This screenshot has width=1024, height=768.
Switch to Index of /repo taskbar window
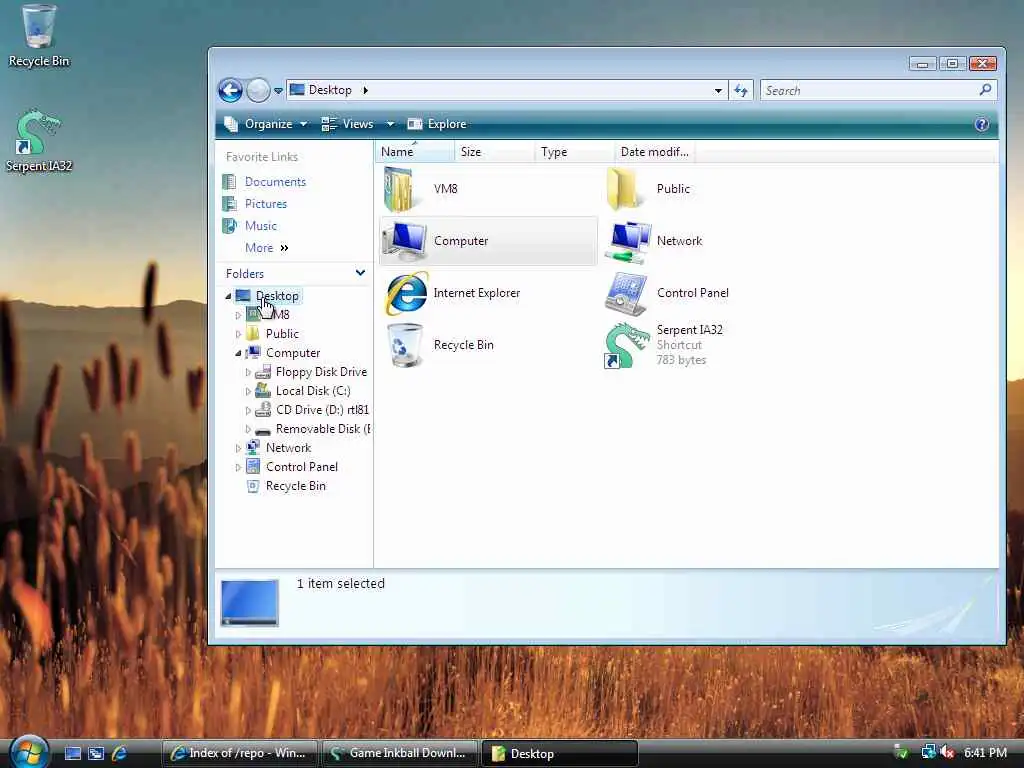point(239,753)
